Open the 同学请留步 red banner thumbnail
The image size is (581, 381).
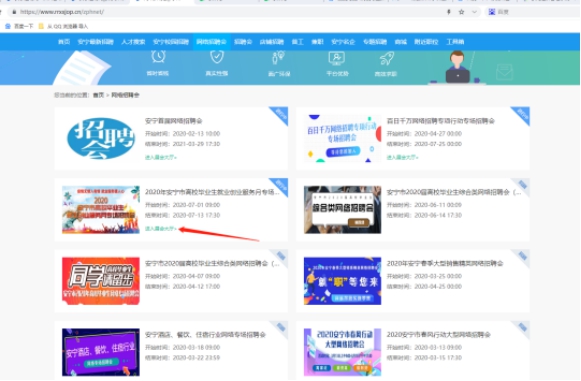click(101, 281)
